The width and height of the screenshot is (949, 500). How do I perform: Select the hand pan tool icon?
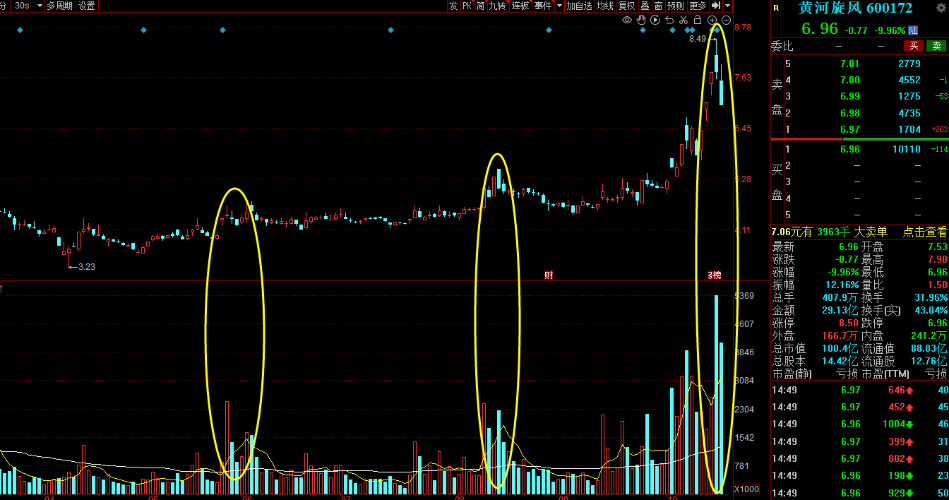click(x=642, y=20)
